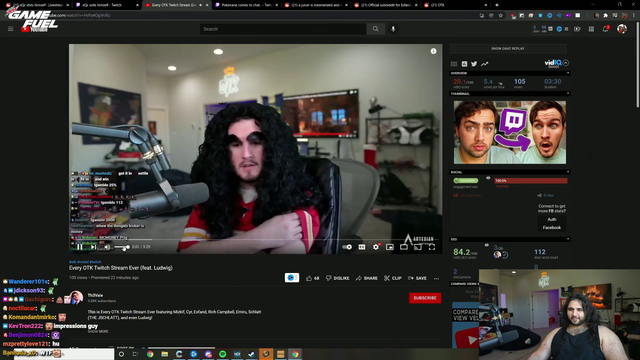Pause the video with the pause button
The width and height of the screenshot is (640, 360).
tap(80, 247)
